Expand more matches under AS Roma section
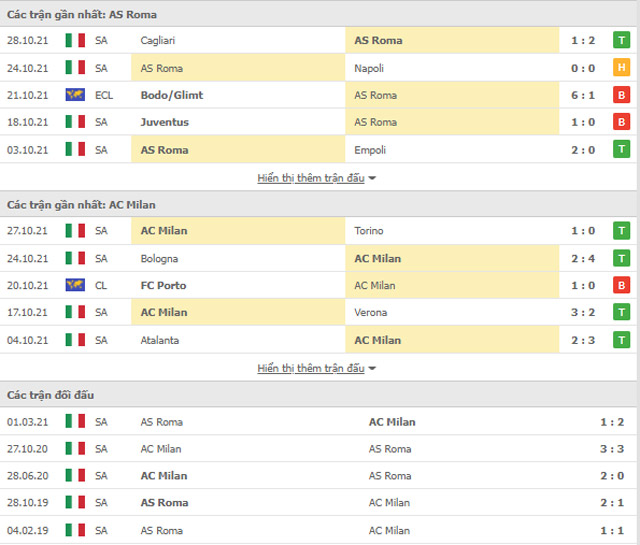 pos(311,178)
